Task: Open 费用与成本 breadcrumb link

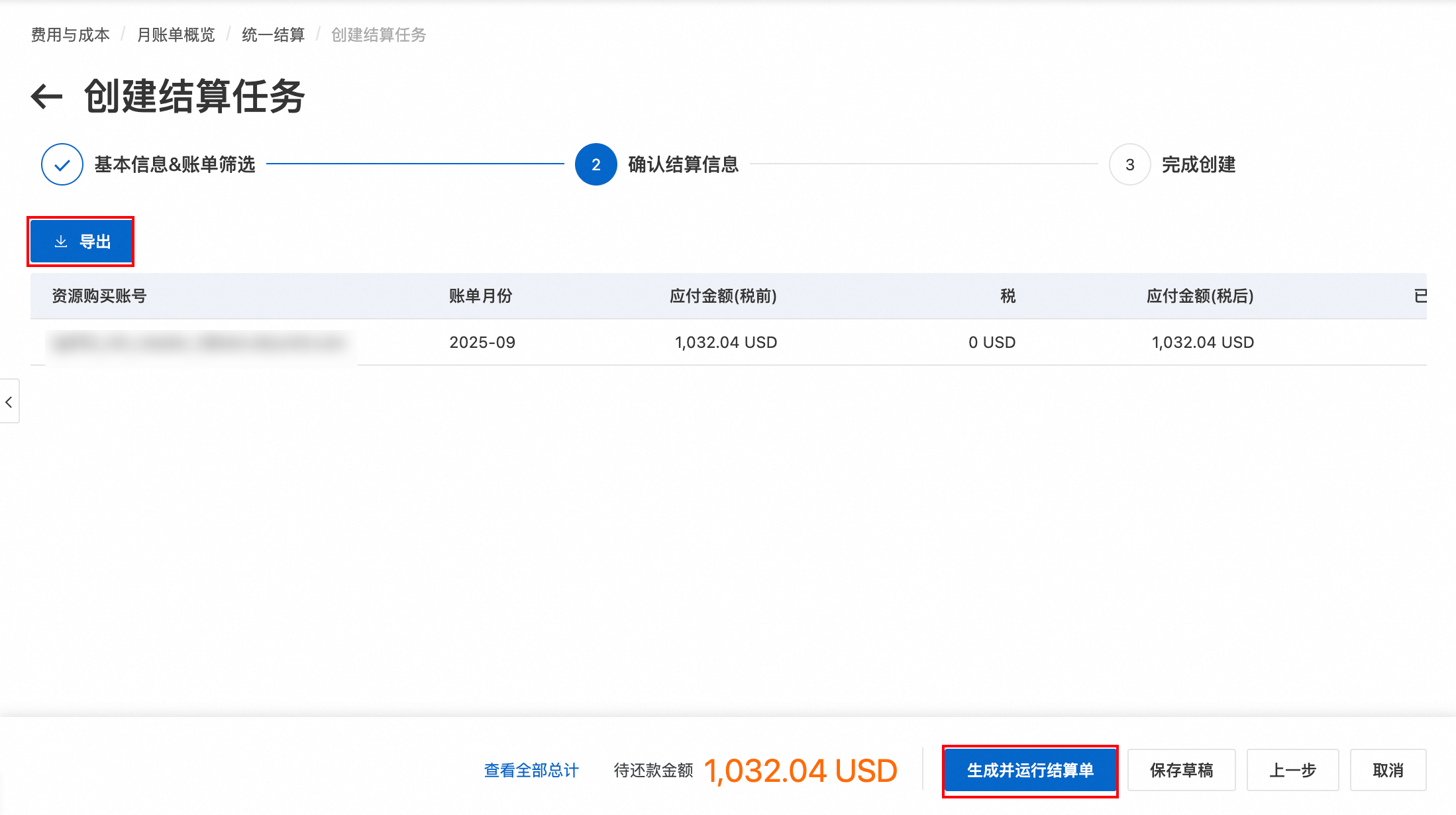Action: [70, 34]
